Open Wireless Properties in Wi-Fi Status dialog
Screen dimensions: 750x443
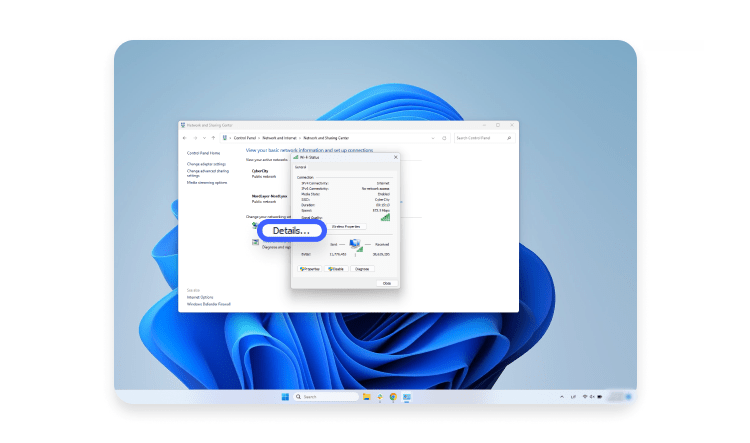[x=346, y=227]
